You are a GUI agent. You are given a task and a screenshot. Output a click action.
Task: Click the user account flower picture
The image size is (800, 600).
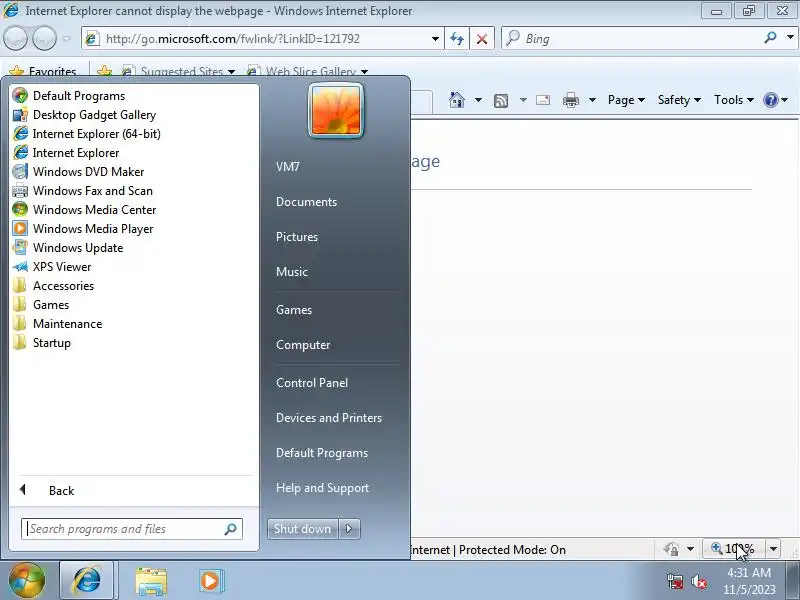[x=336, y=110]
